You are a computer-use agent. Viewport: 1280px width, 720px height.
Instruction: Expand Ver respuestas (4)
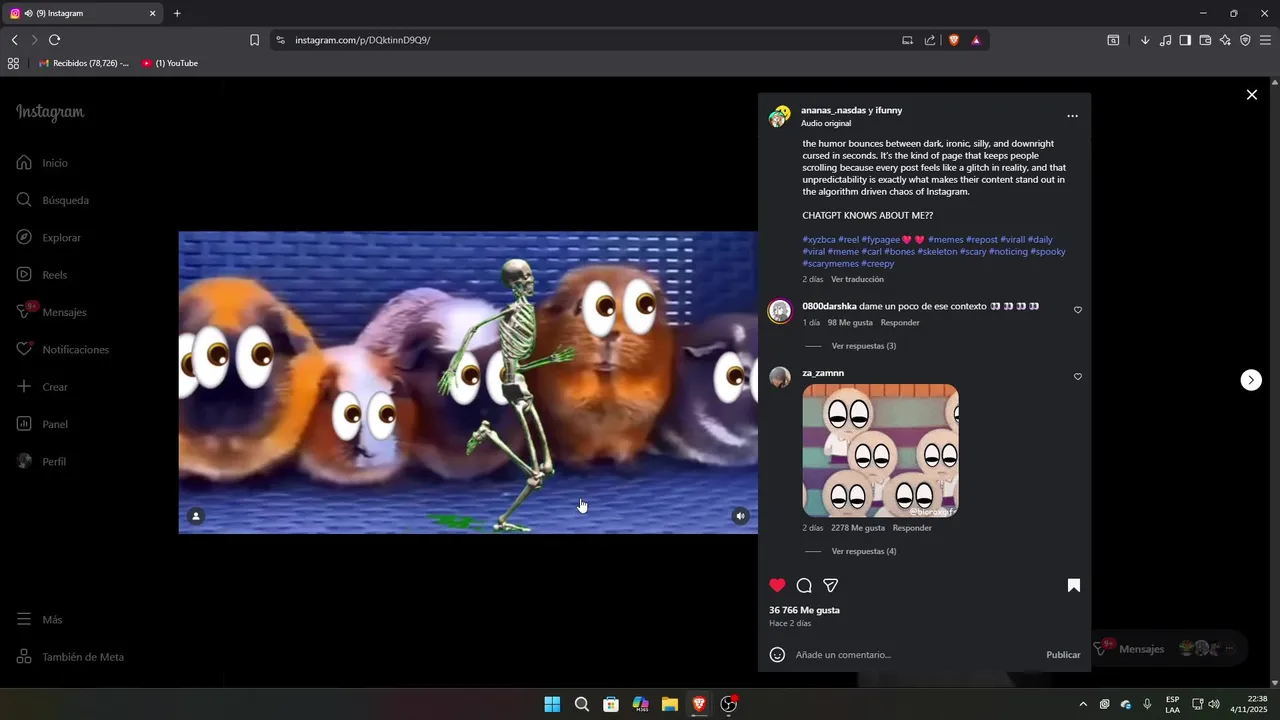pyautogui.click(x=864, y=551)
